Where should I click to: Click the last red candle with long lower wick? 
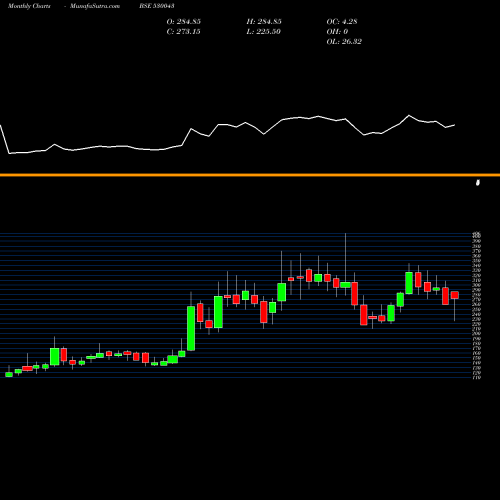[x=455, y=295]
